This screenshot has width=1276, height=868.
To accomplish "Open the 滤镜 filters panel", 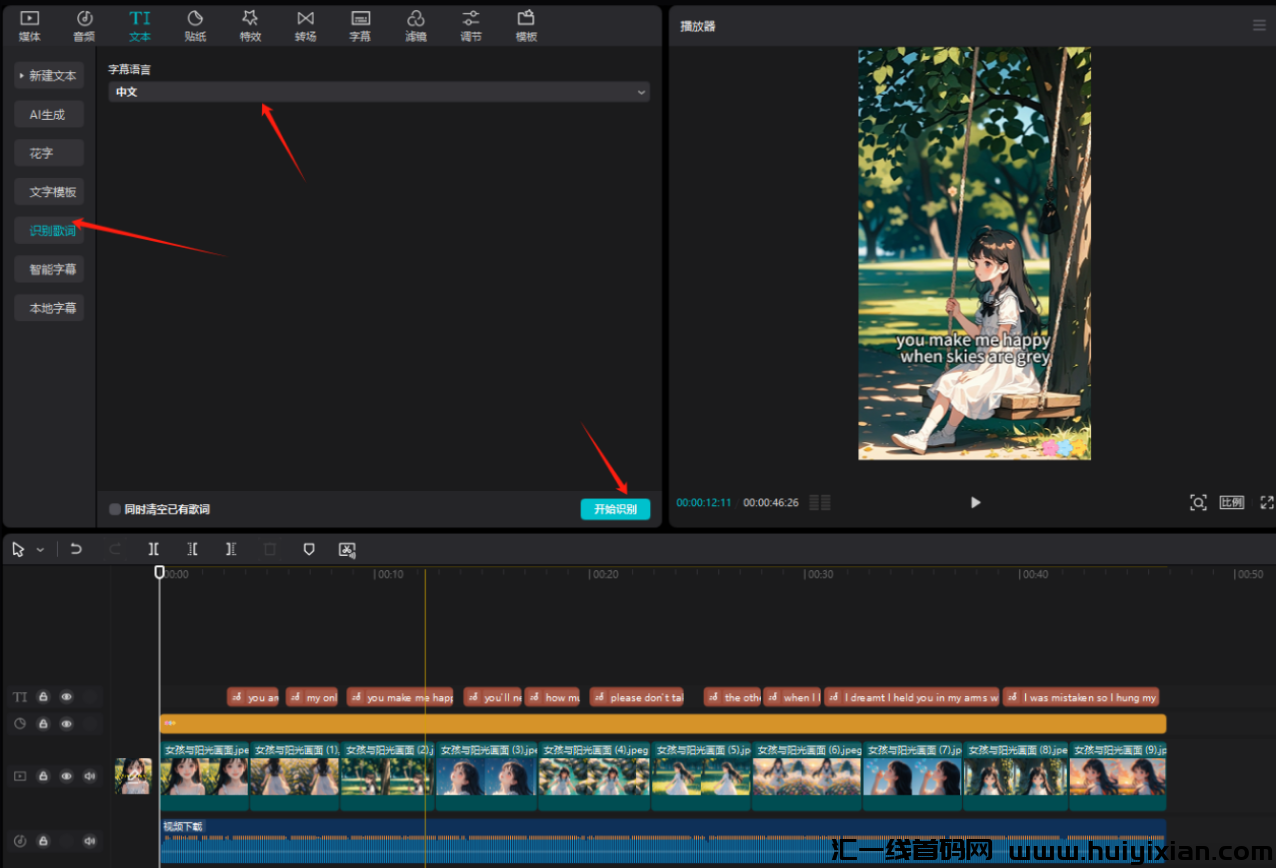I will 416,25.
